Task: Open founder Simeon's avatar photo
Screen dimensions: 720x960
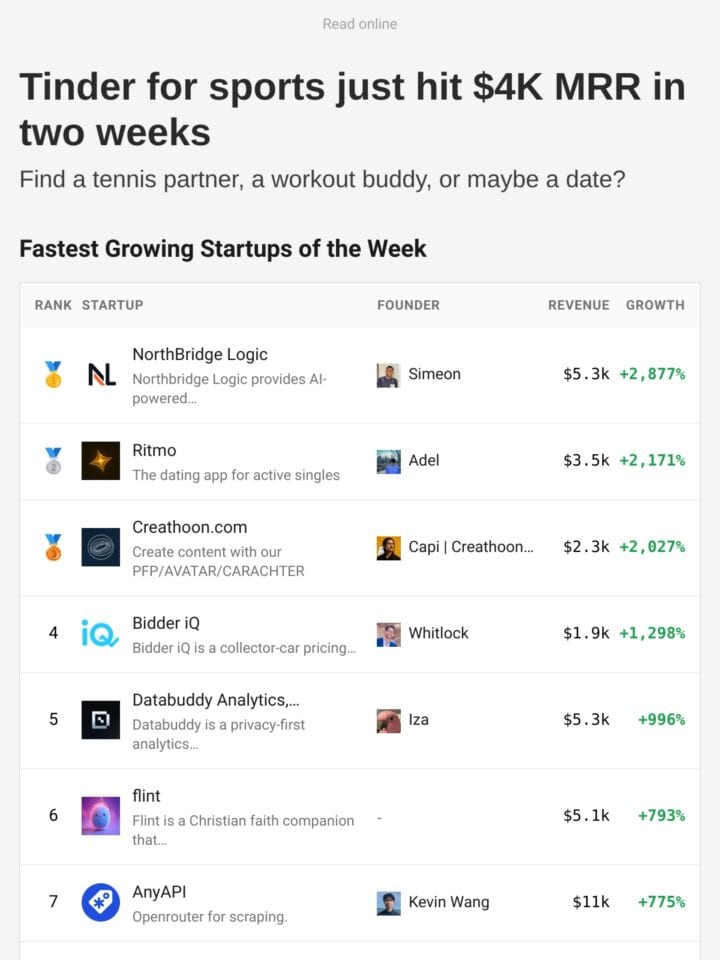Action: pyautogui.click(x=388, y=375)
